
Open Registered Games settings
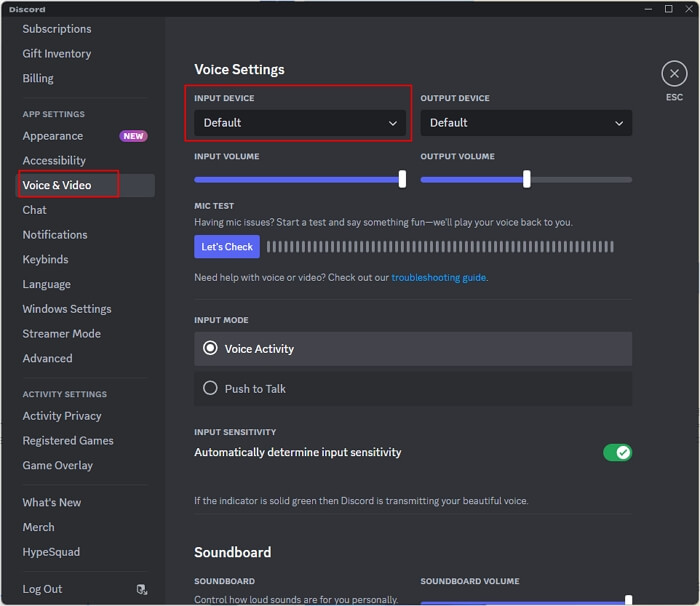click(x=68, y=441)
